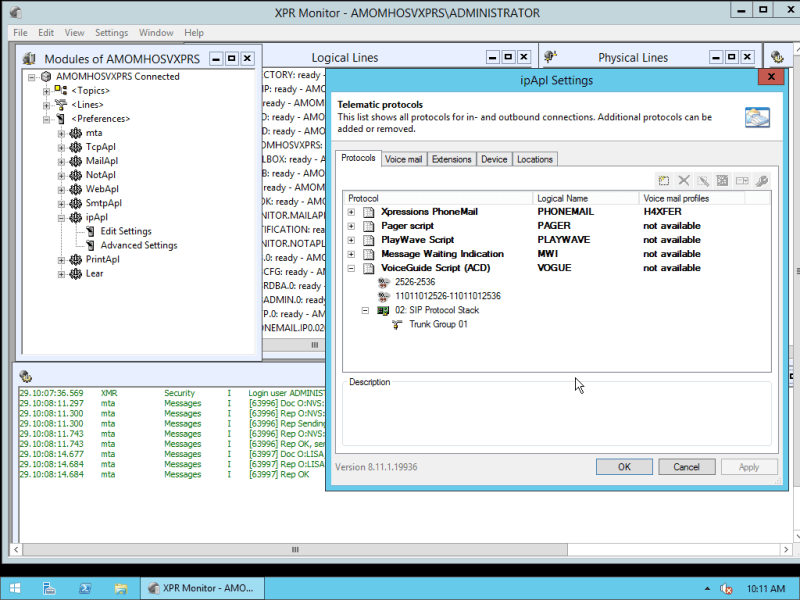Viewport: 800px width, 600px height.
Task: Open the Windows Start button
Action: click(x=15, y=588)
